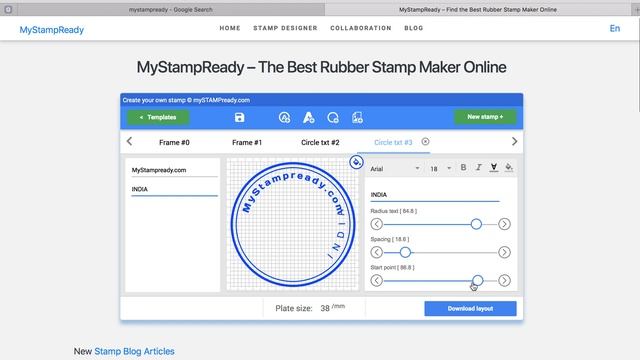This screenshot has height=360, width=640.
Task: Open the Stamp Blog Articles link
Action: coord(134,351)
